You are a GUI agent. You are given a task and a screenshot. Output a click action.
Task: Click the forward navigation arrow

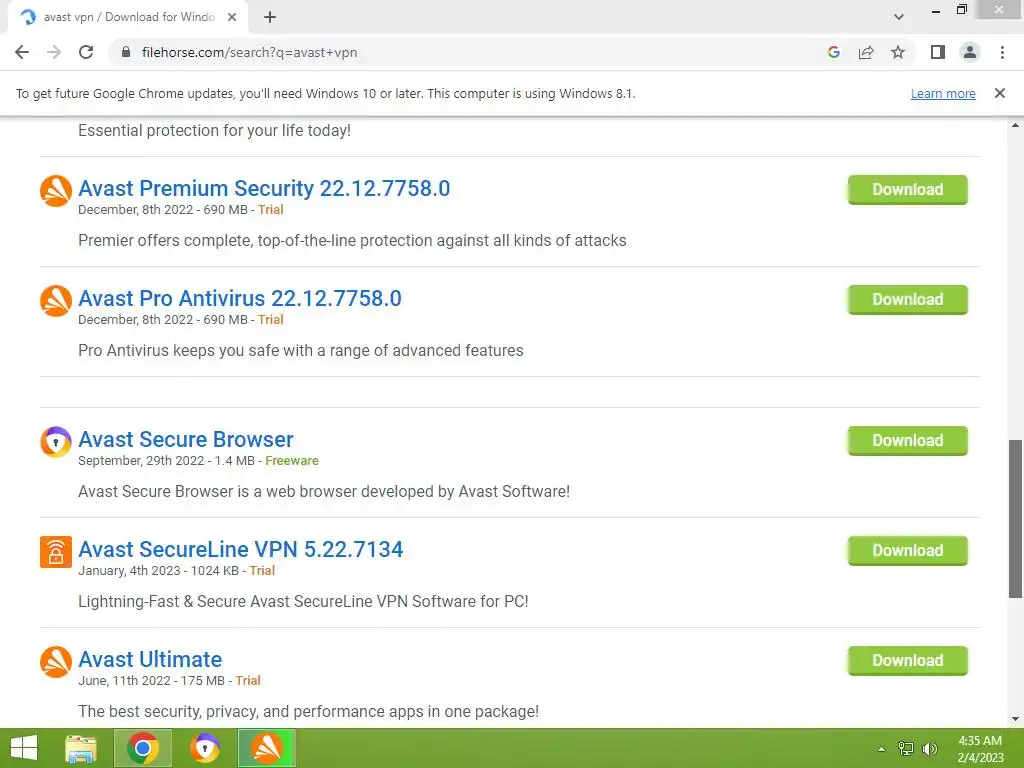coord(54,52)
